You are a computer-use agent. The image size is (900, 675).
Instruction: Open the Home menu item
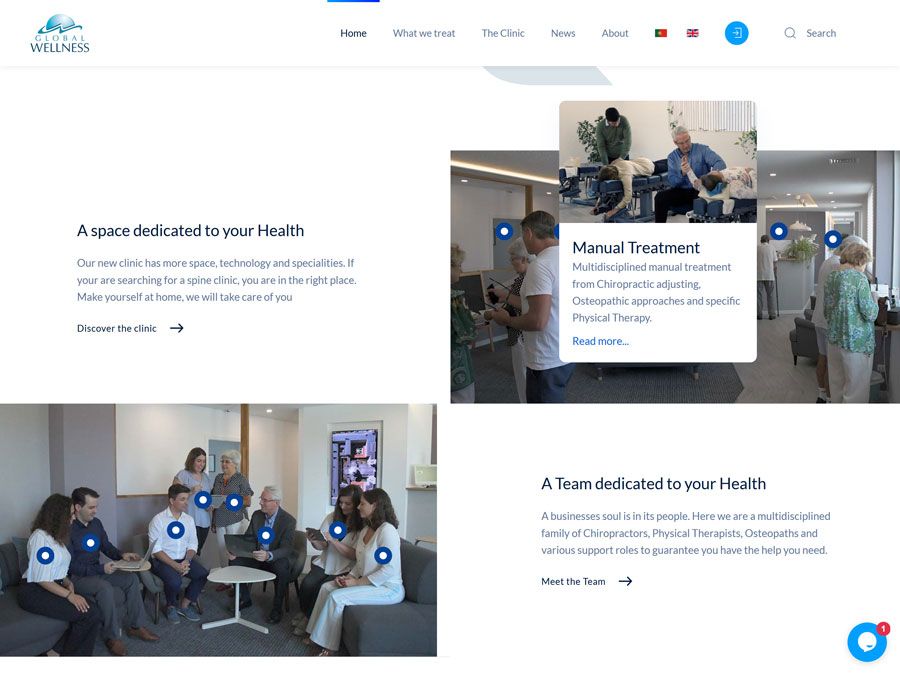tap(353, 33)
